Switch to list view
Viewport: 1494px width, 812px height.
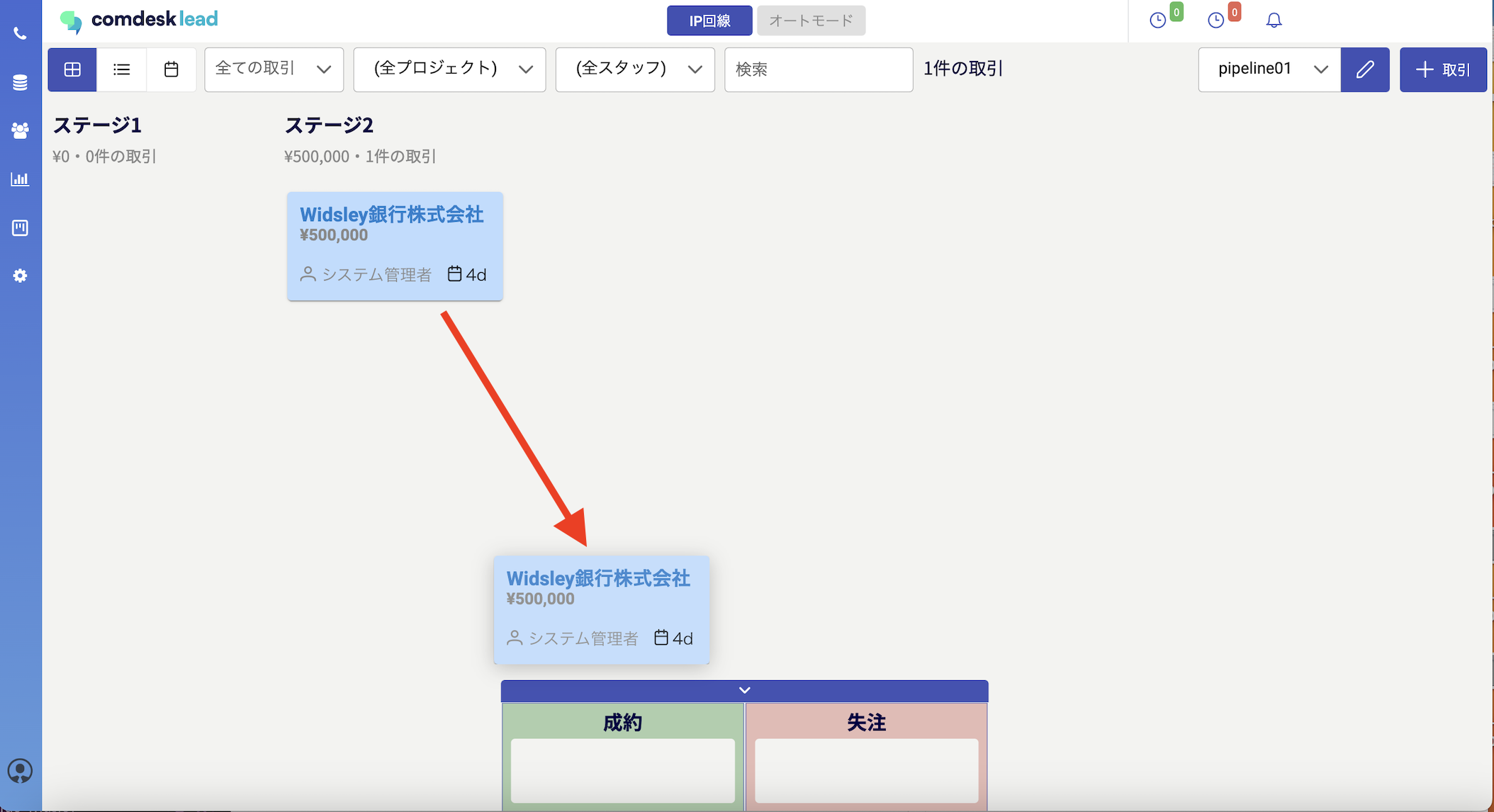pyautogui.click(x=122, y=69)
